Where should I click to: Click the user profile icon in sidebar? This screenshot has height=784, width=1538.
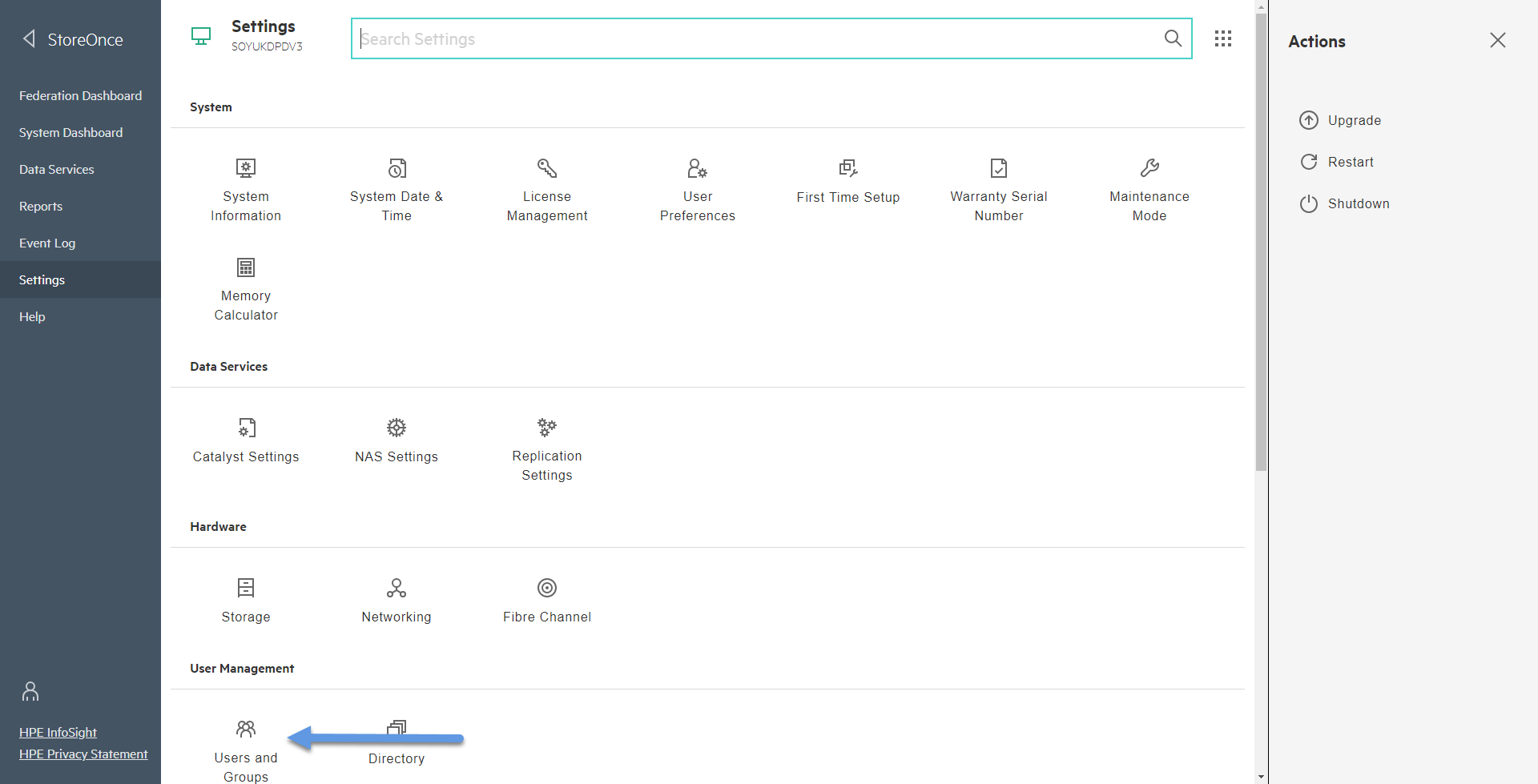[30, 691]
